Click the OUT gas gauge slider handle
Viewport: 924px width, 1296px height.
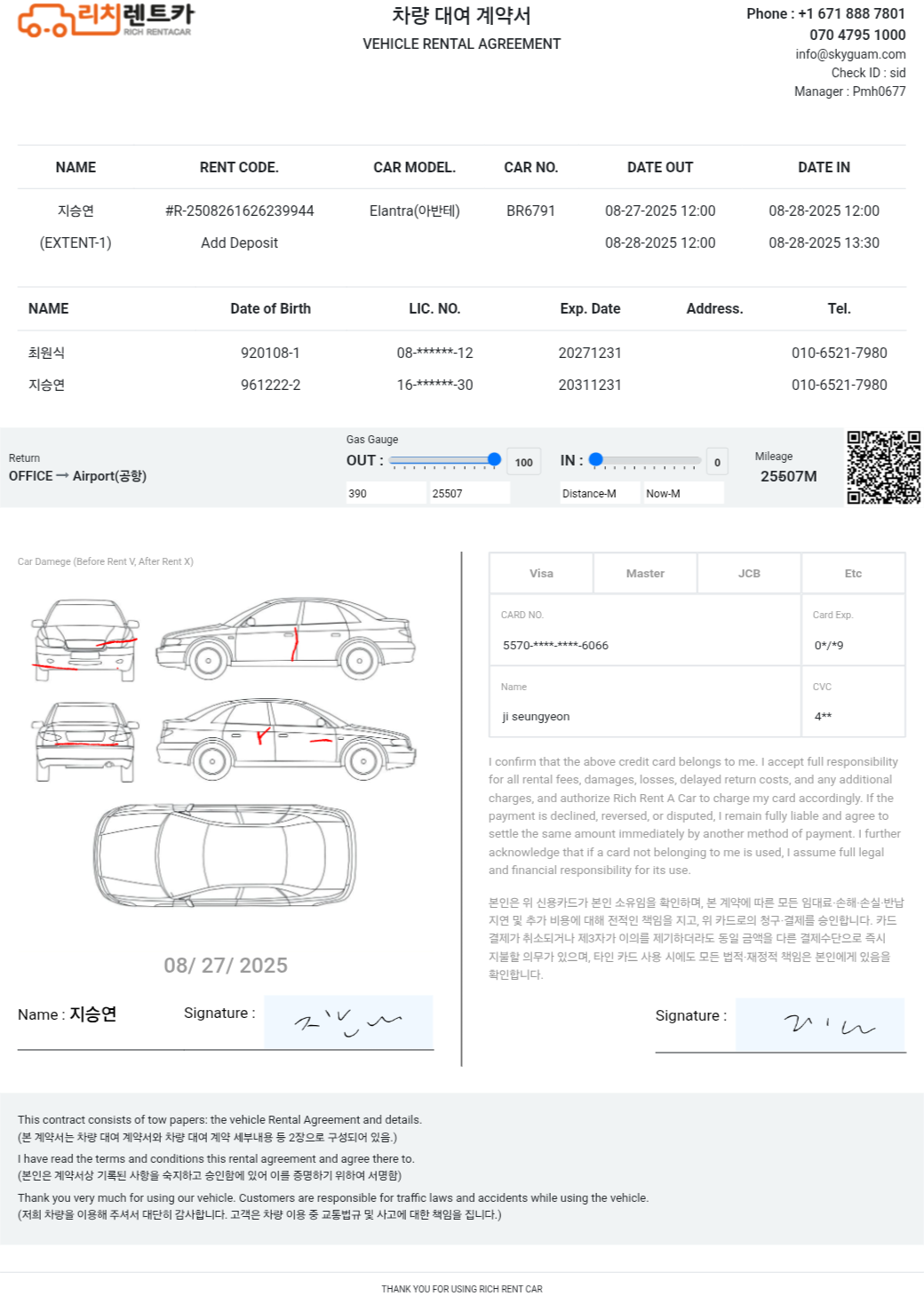[494, 459]
